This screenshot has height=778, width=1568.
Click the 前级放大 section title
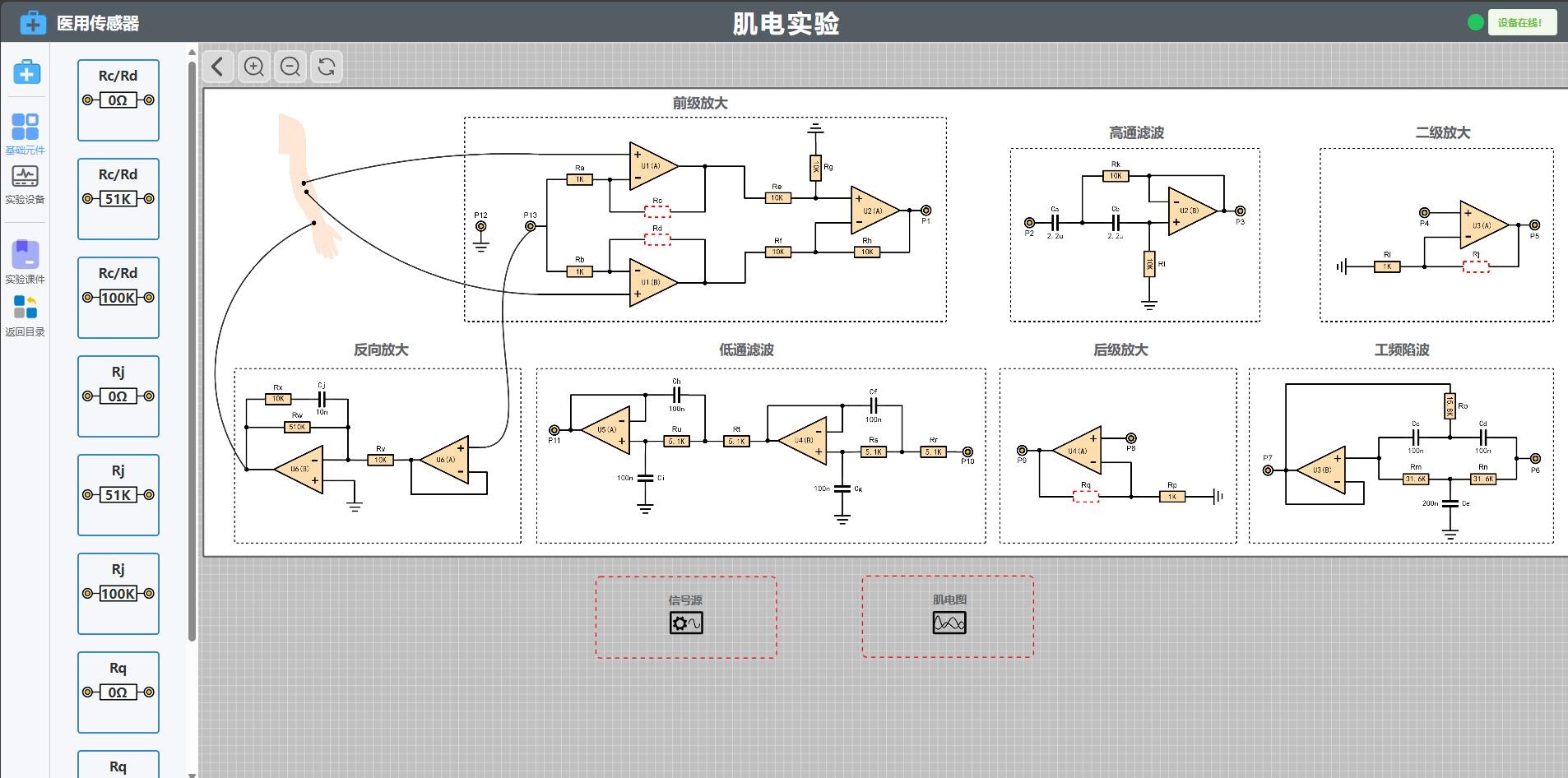tap(700, 104)
